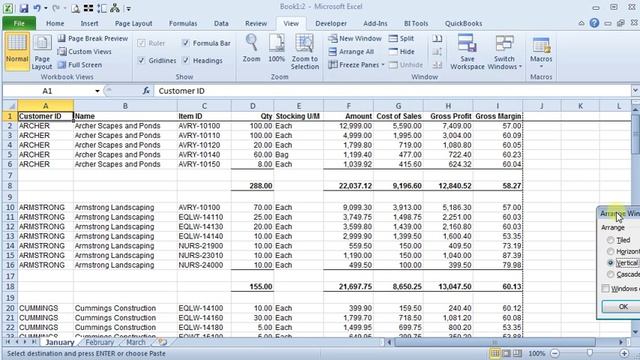Select column F header

coord(348,106)
